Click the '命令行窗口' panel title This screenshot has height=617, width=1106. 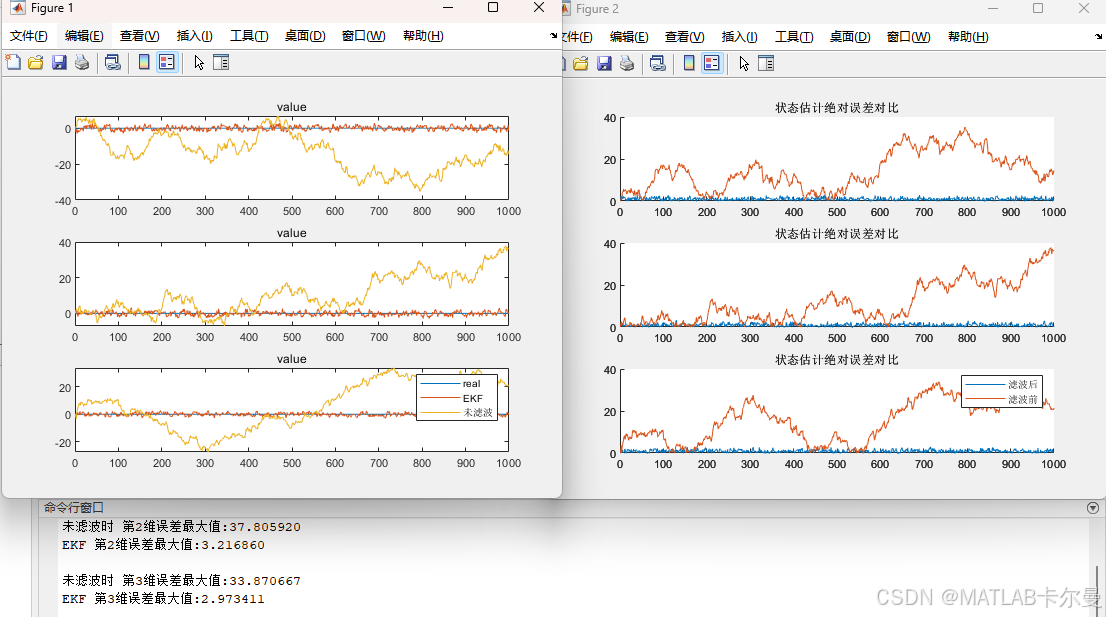point(73,508)
